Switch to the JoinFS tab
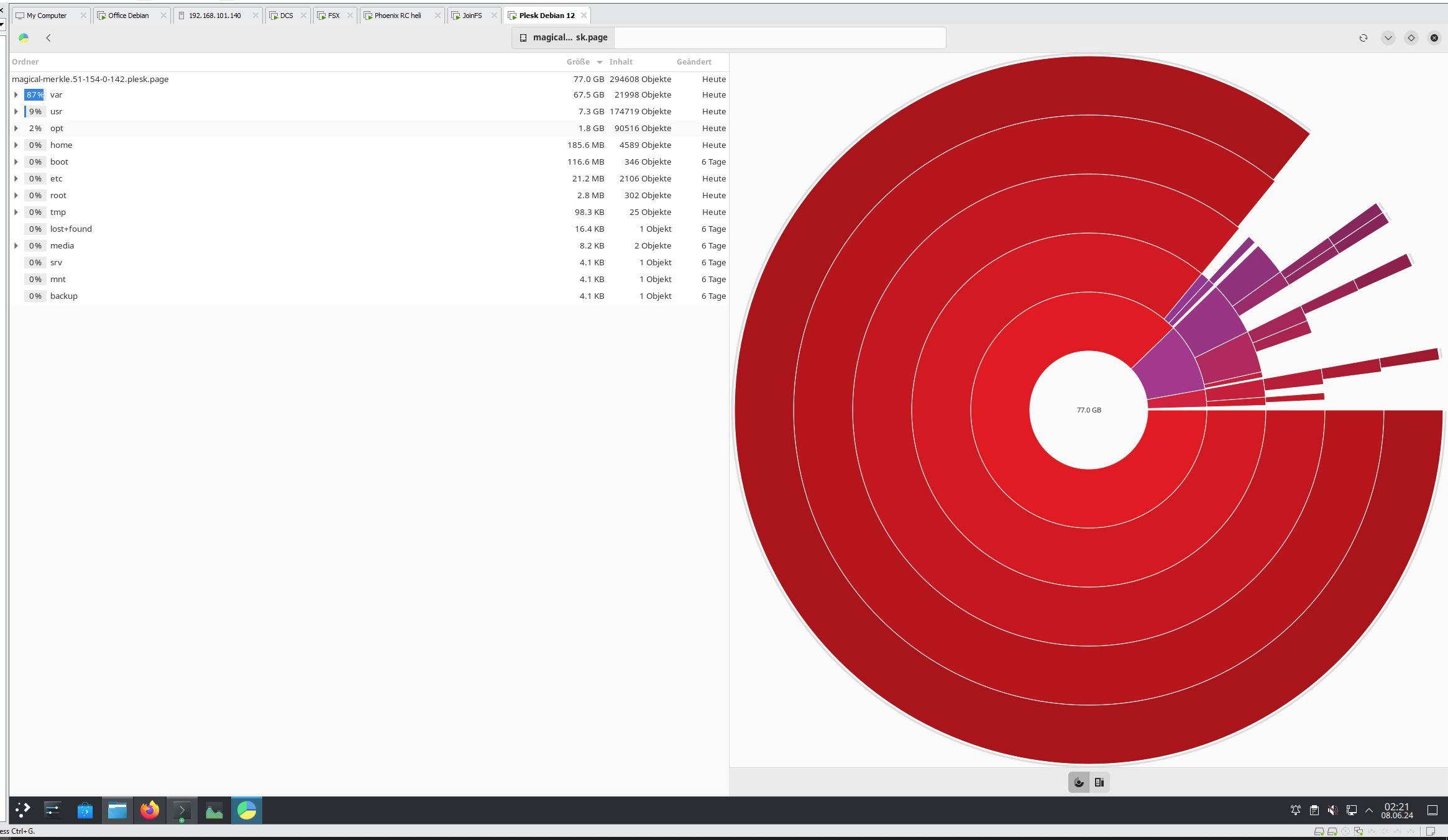 [x=474, y=16]
